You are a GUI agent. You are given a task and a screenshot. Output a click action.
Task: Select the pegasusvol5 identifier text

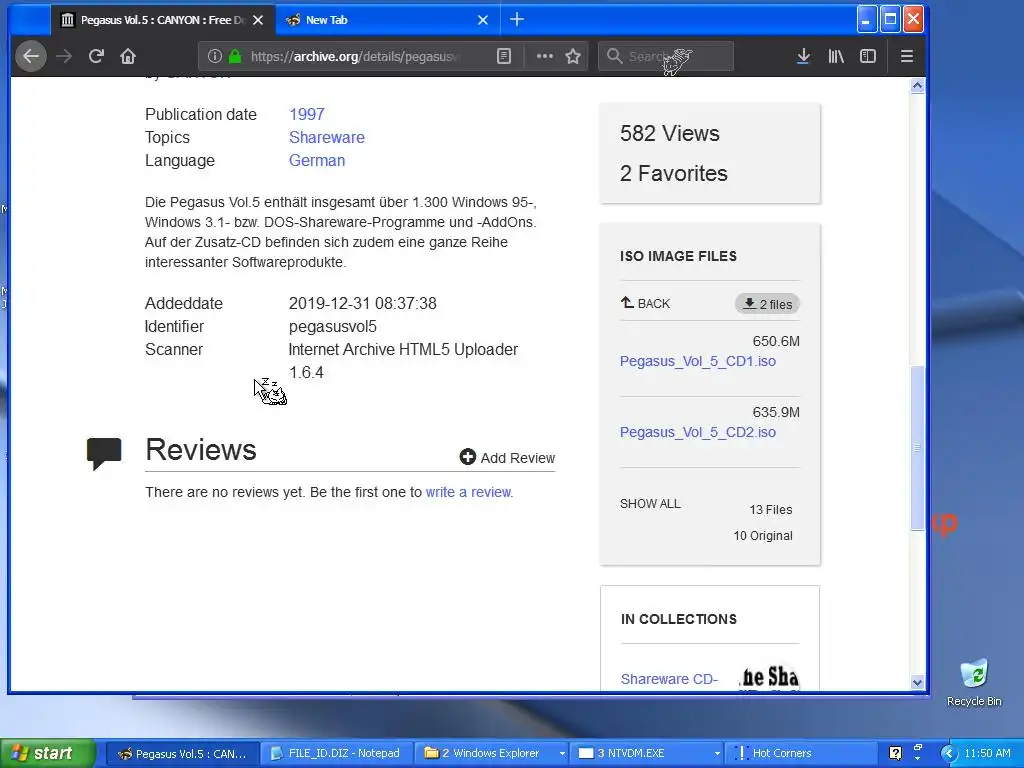332,327
